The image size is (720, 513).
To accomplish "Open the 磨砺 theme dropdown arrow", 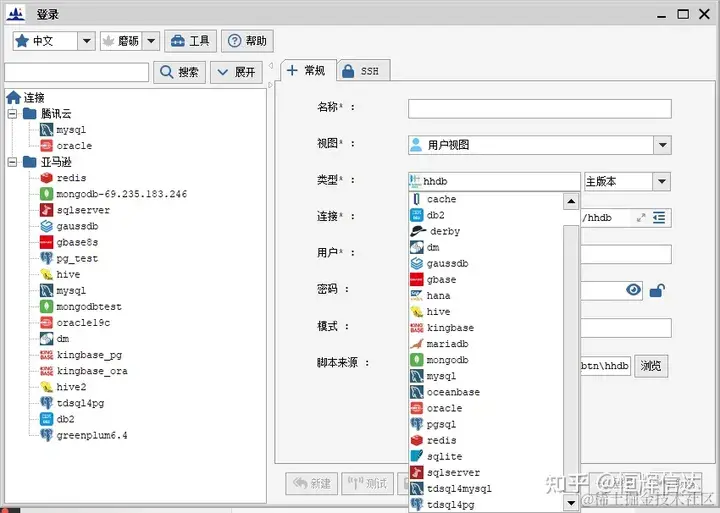I will (151, 41).
